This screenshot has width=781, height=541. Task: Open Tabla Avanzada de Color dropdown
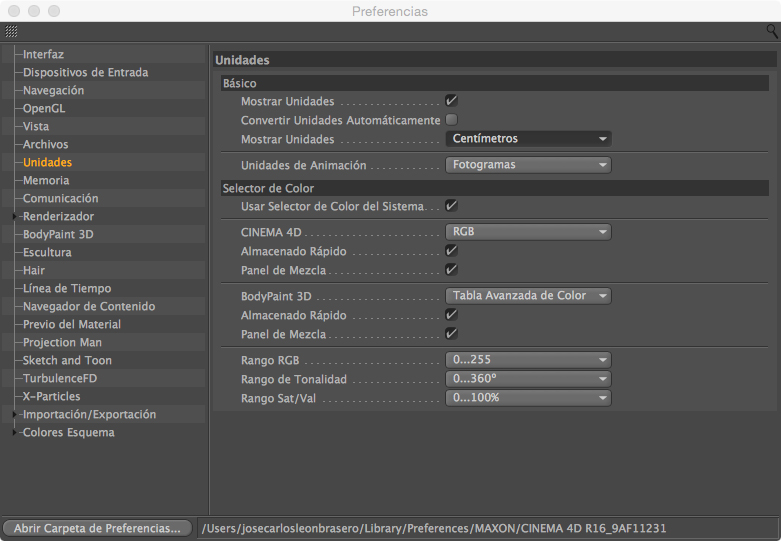pos(527,296)
